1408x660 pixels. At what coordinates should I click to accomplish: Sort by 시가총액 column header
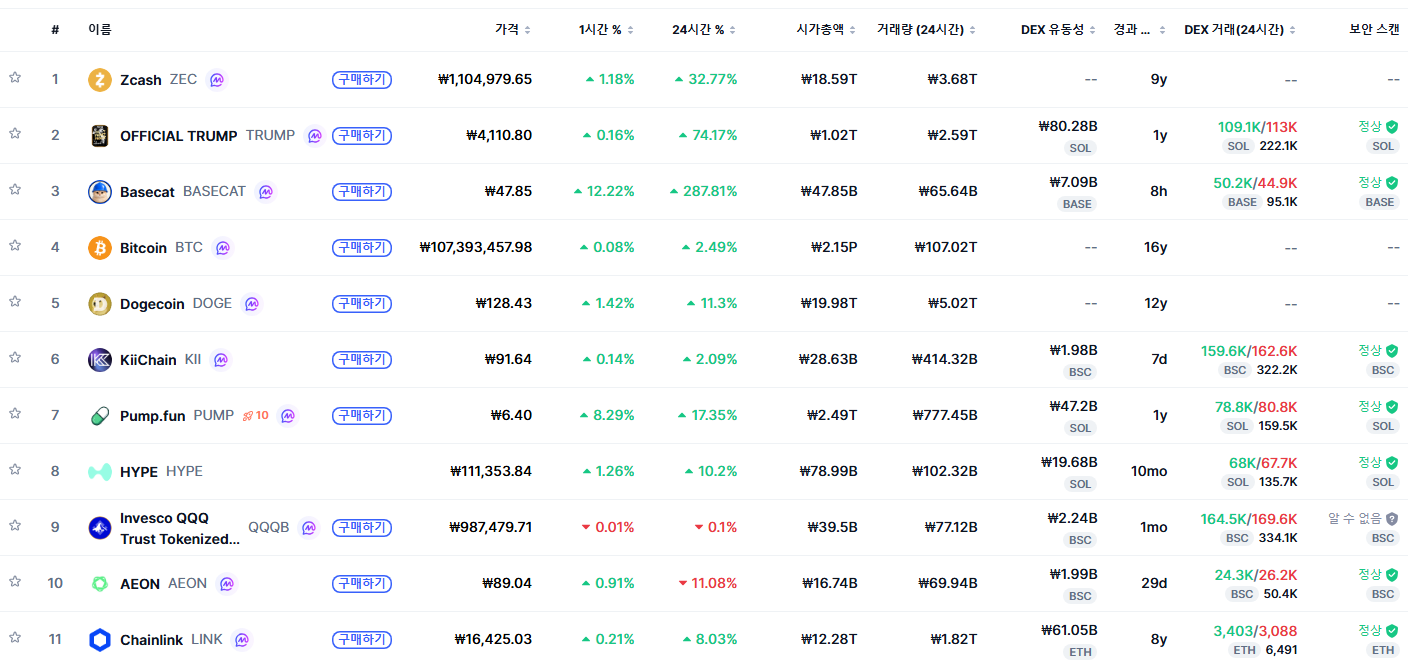point(824,30)
